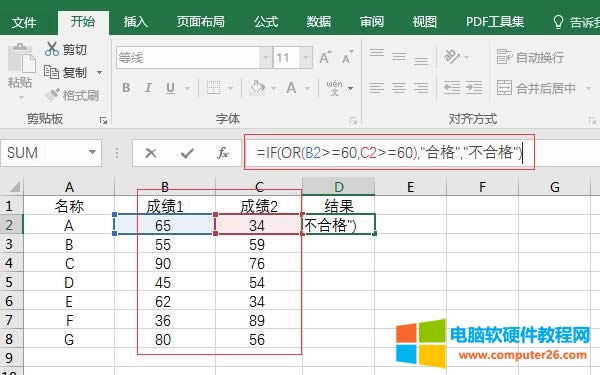Expand the Paste options arrow

(x=21, y=98)
